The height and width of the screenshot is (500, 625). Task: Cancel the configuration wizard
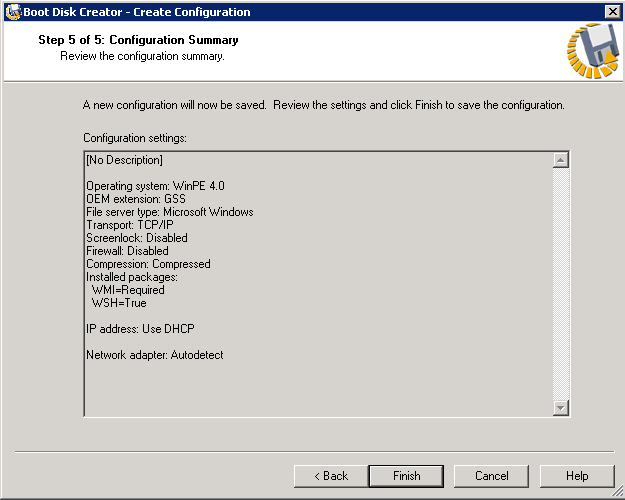491,476
